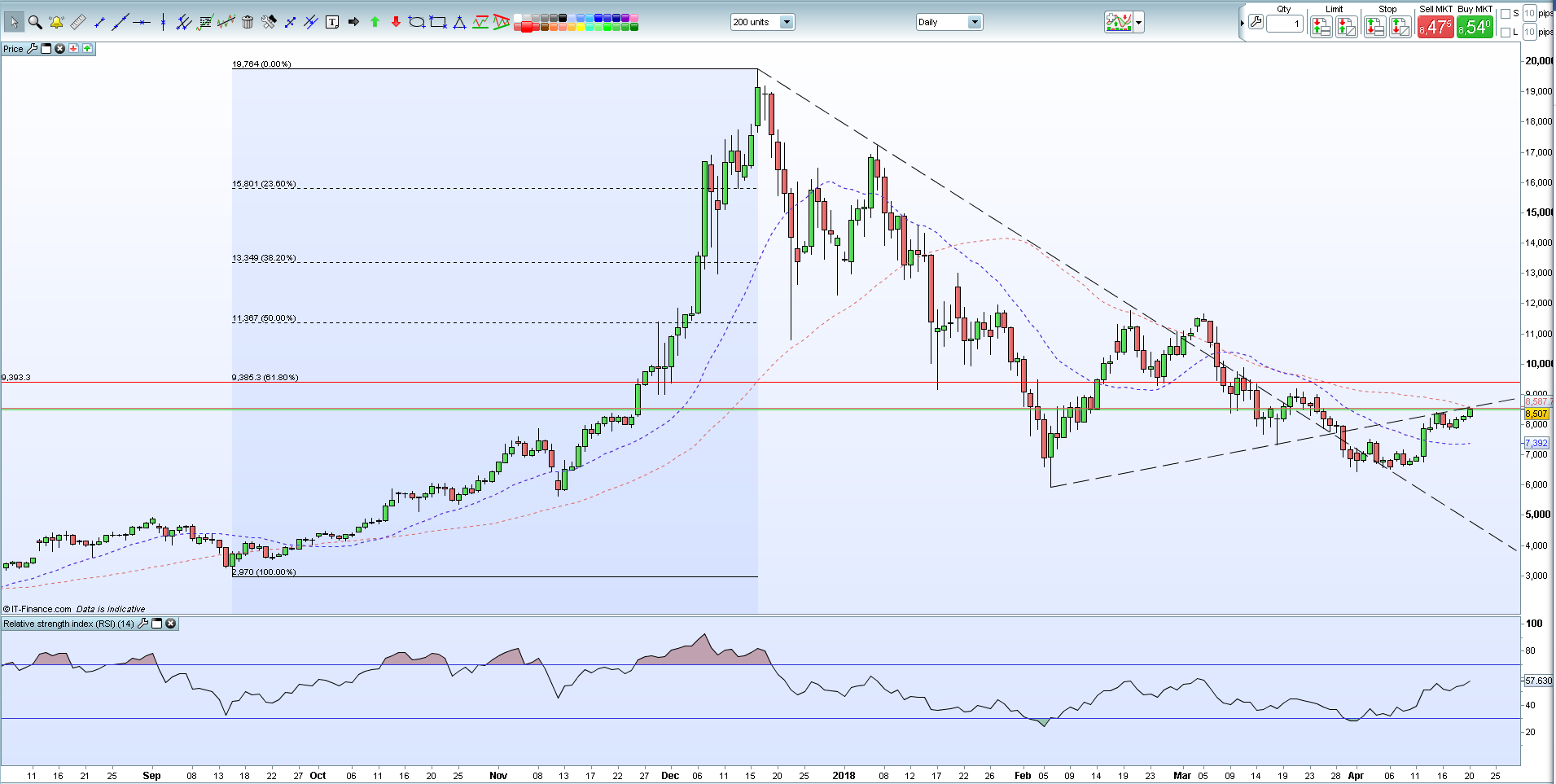Open the Daily timeframe dropdown

975,22
